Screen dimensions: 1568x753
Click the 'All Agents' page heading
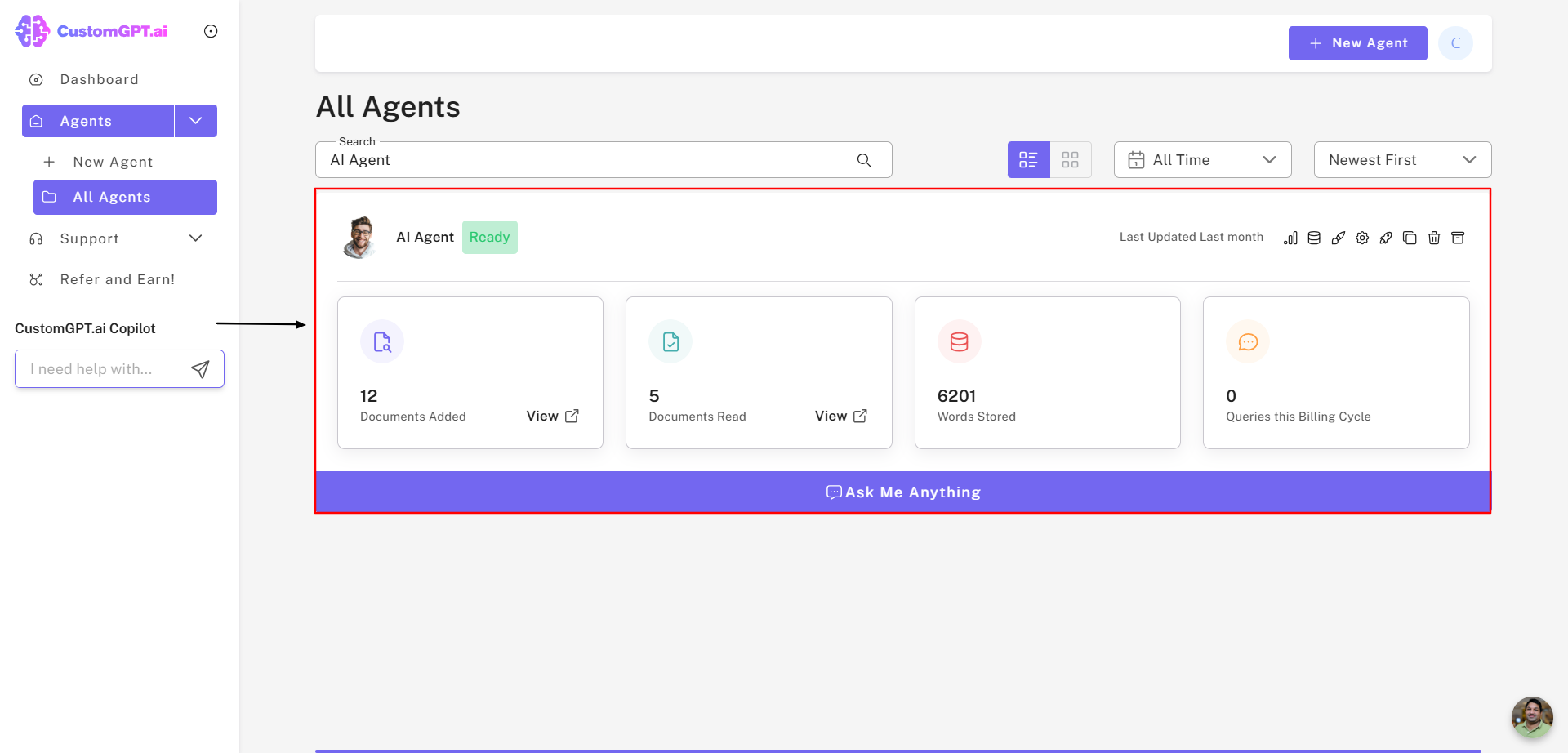point(388,107)
